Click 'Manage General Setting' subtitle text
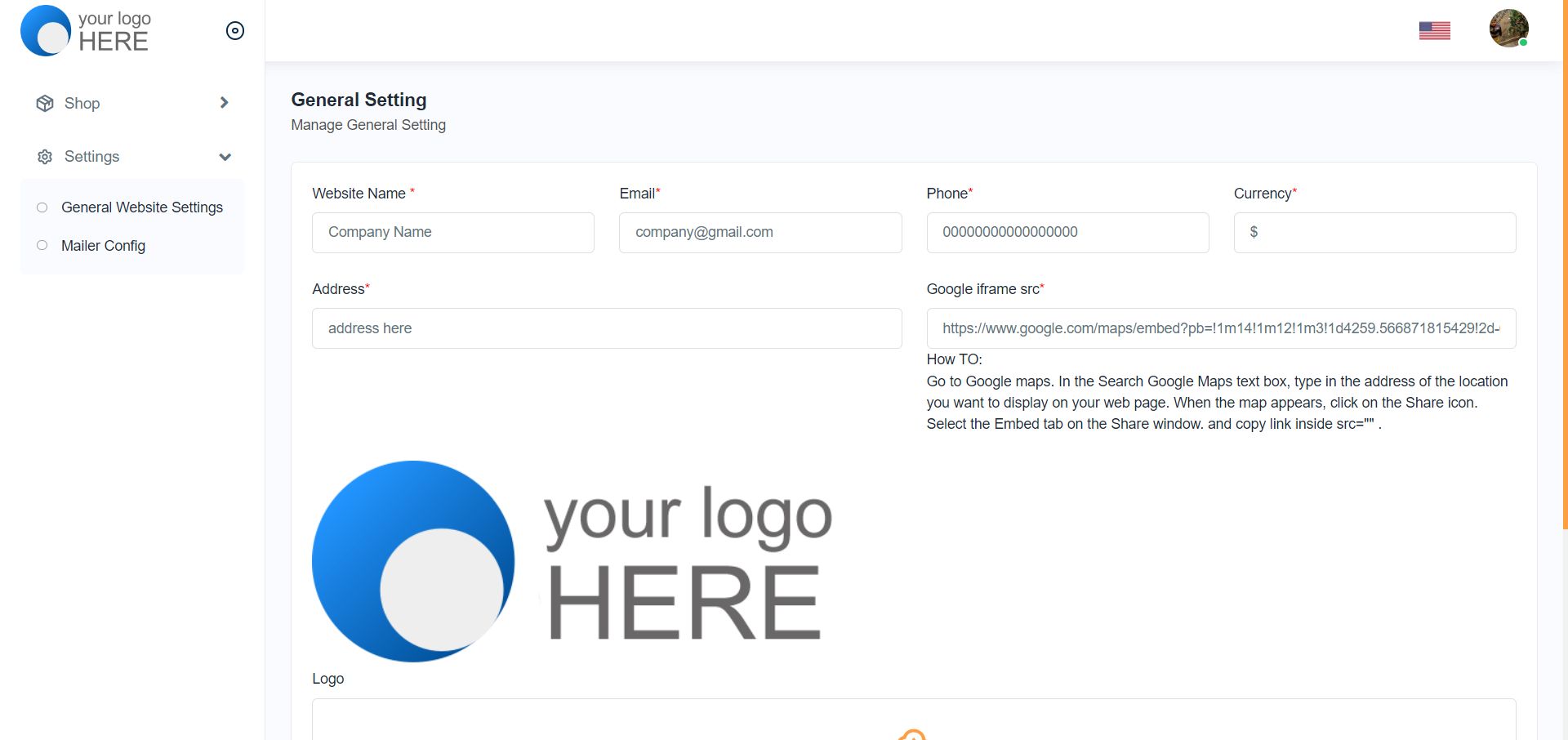The image size is (1568, 740). 368,125
